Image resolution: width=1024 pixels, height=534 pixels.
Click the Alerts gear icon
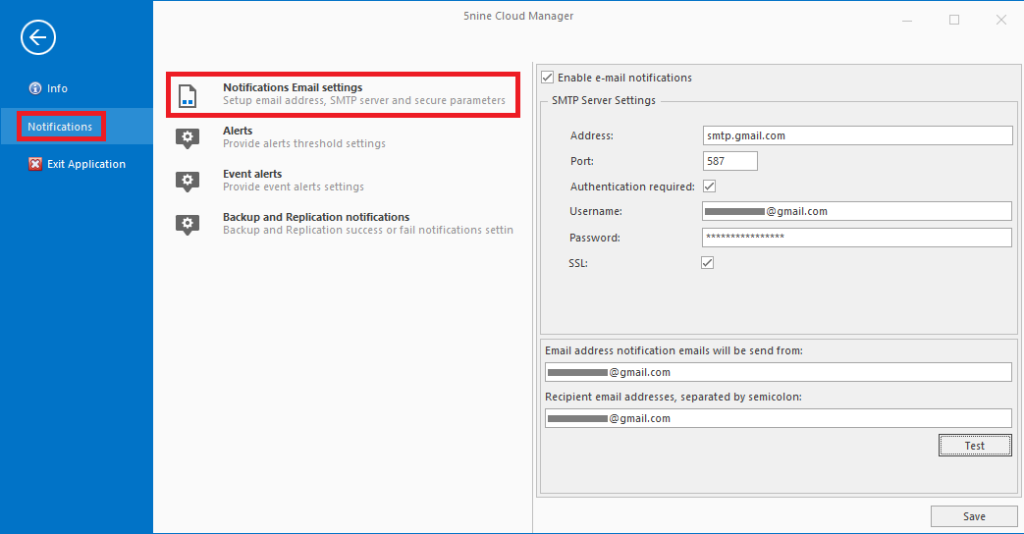(187, 138)
